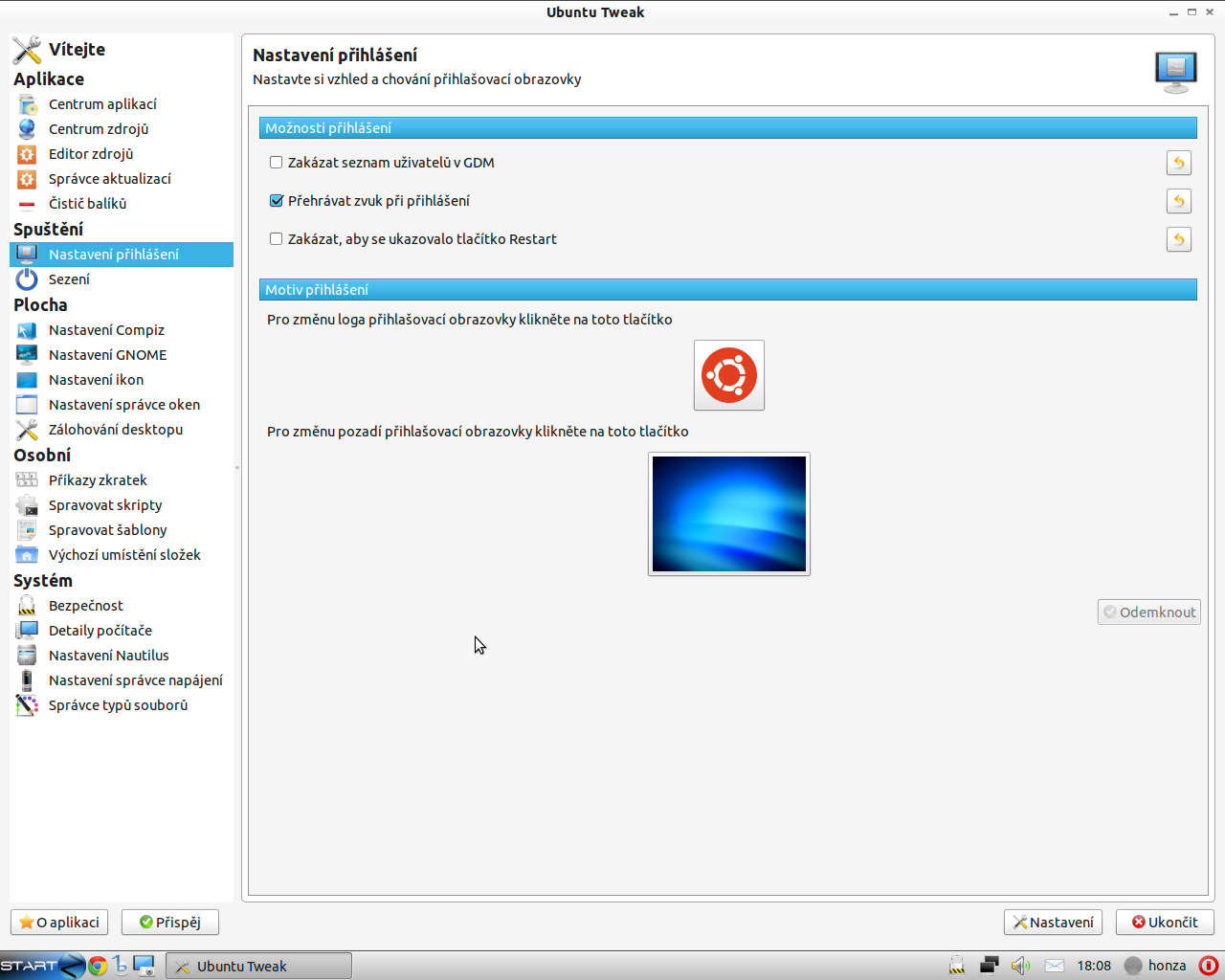The height and width of the screenshot is (980, 1225).
Task: Click the show desktop taskbar icon
Action: 145,966
